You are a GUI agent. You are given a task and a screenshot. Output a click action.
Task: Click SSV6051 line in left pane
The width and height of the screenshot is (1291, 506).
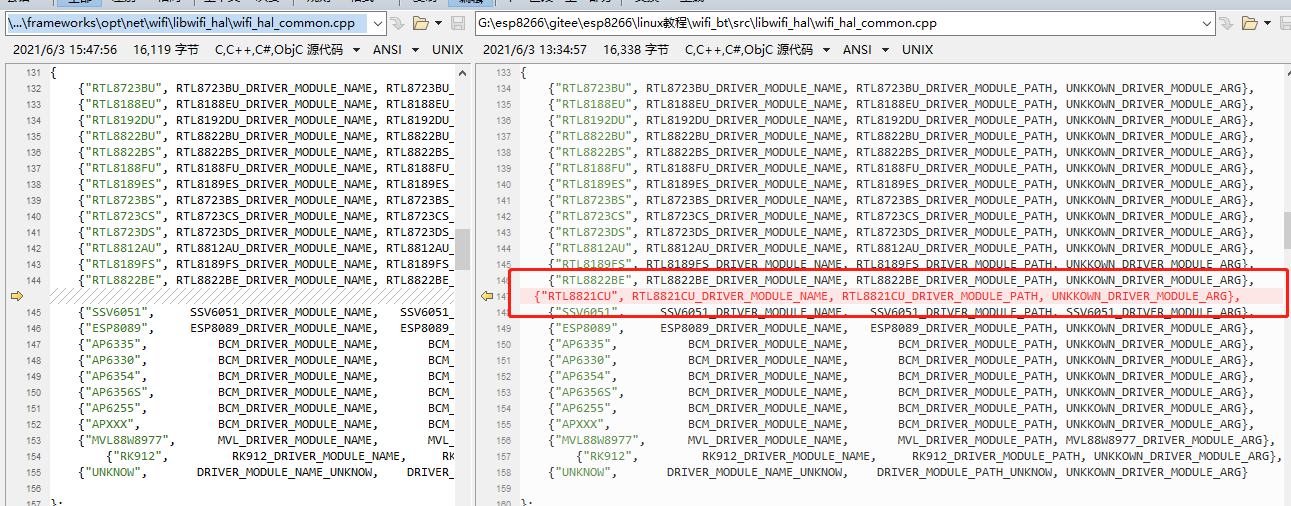(x=265, y=312)
